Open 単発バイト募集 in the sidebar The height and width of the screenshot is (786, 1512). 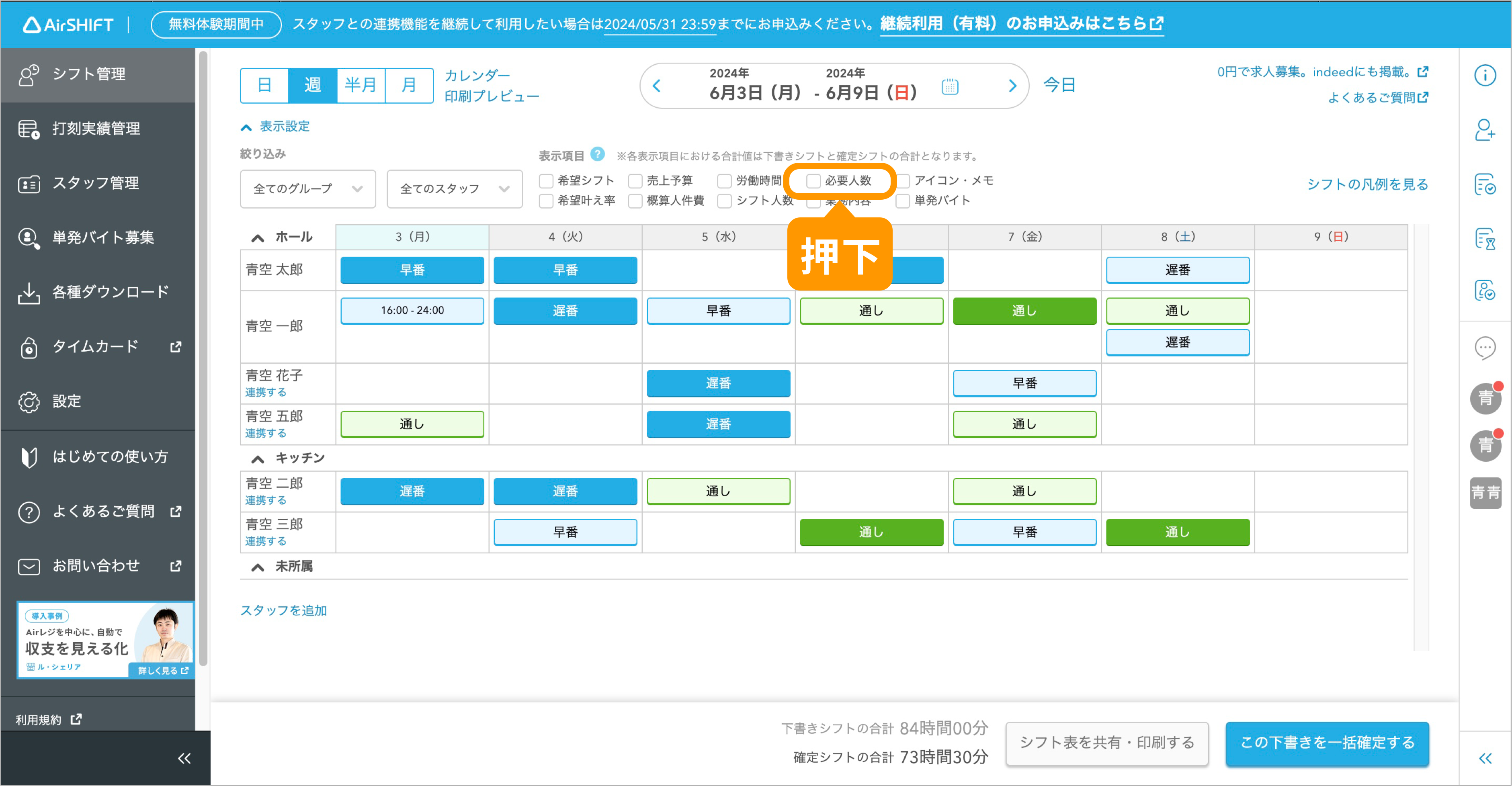click(x=97, y=238)
